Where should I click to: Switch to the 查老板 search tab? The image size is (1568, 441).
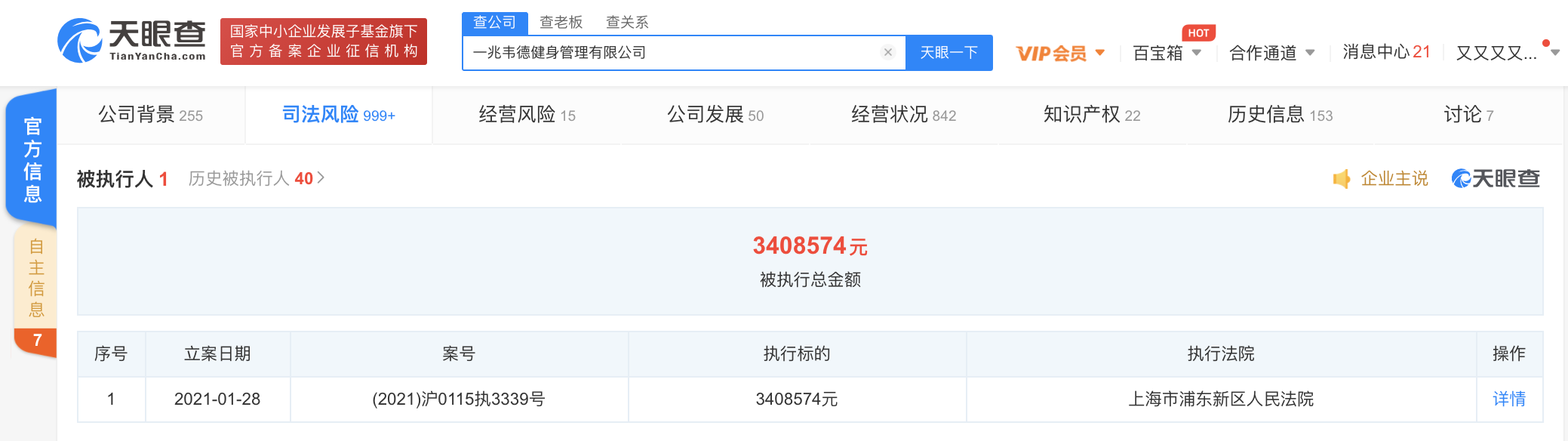[x=561, y=23]
